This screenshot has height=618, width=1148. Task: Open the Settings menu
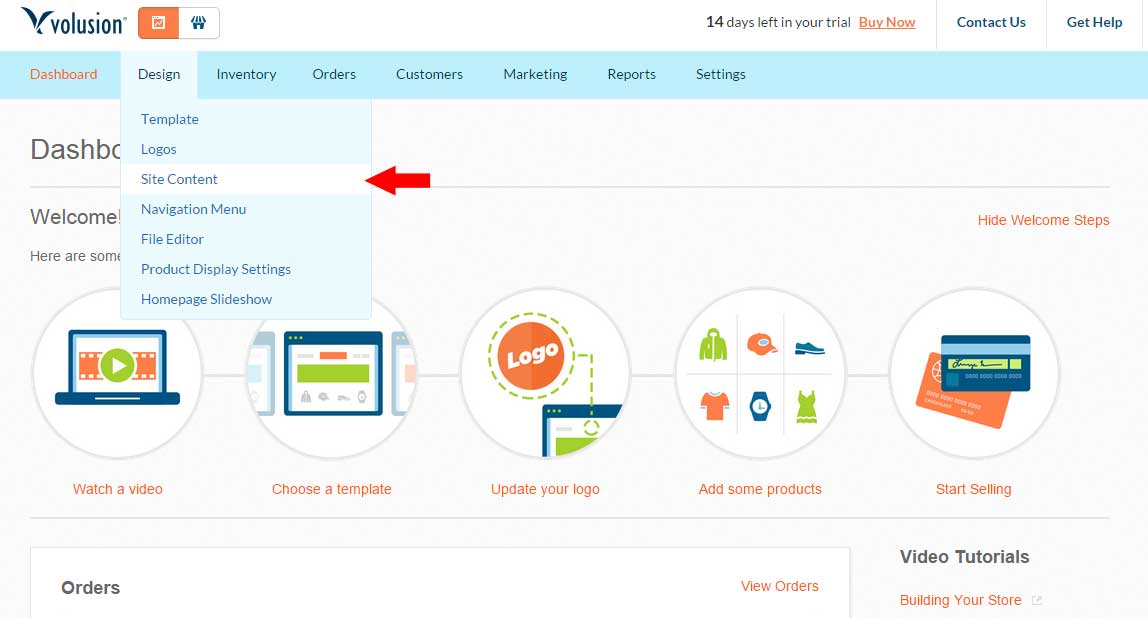coord(720,74)
